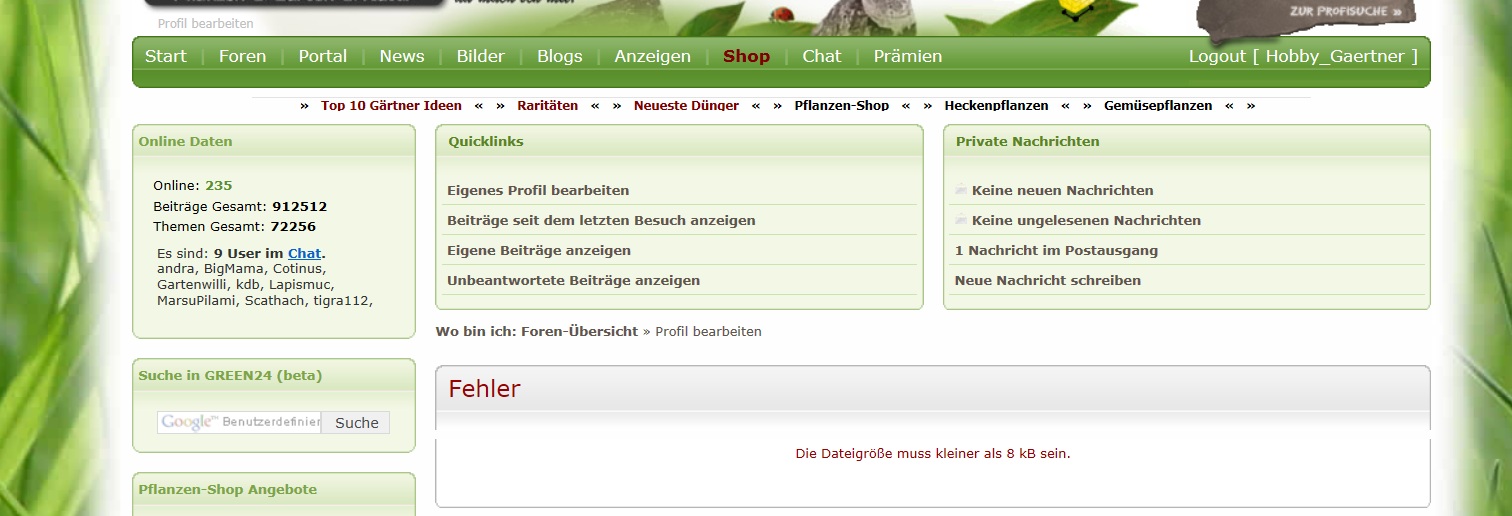This screenshot has width=1512, height=516.
Task: Log out via the Logout link
Action: point(1216,56)
